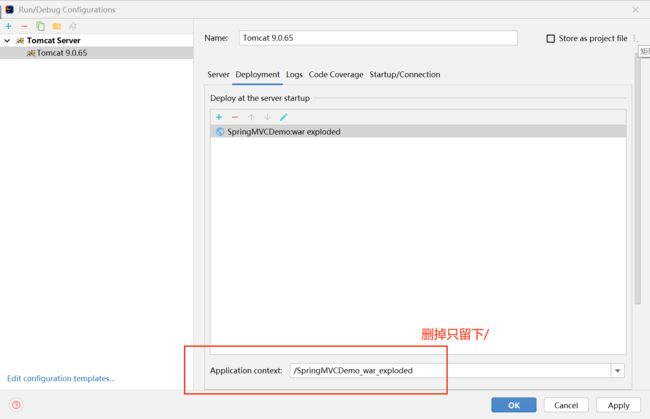Screen dimensions: 650x419
Task: Click the sort configurations icon
Action: coord(73,27)
